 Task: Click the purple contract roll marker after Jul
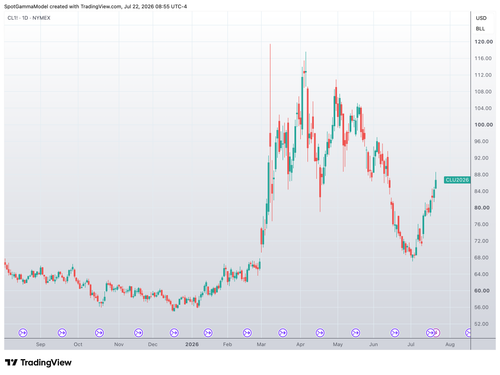pos(430,332)
